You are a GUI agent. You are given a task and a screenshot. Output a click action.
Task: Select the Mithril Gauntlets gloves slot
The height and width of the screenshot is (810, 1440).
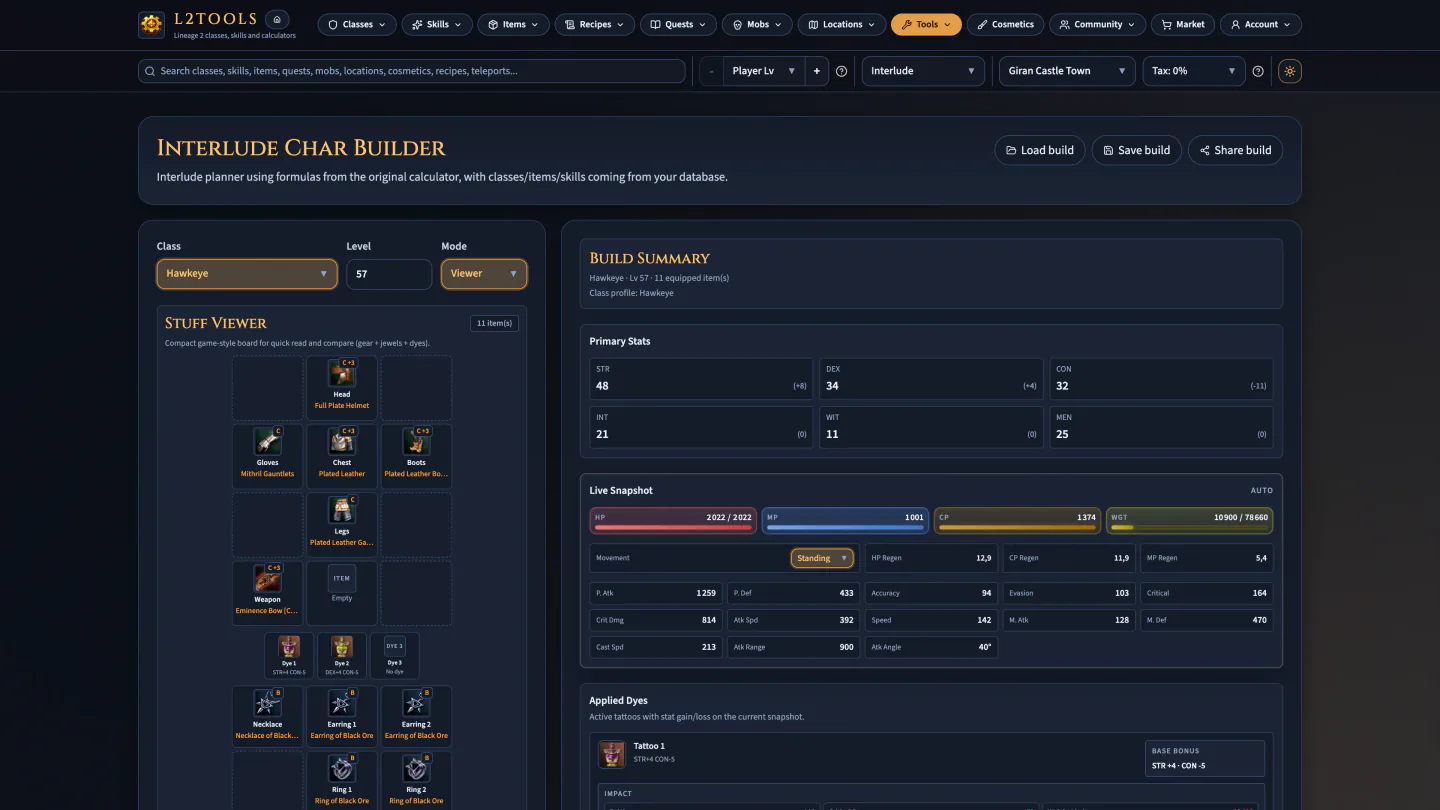(268, 456)
